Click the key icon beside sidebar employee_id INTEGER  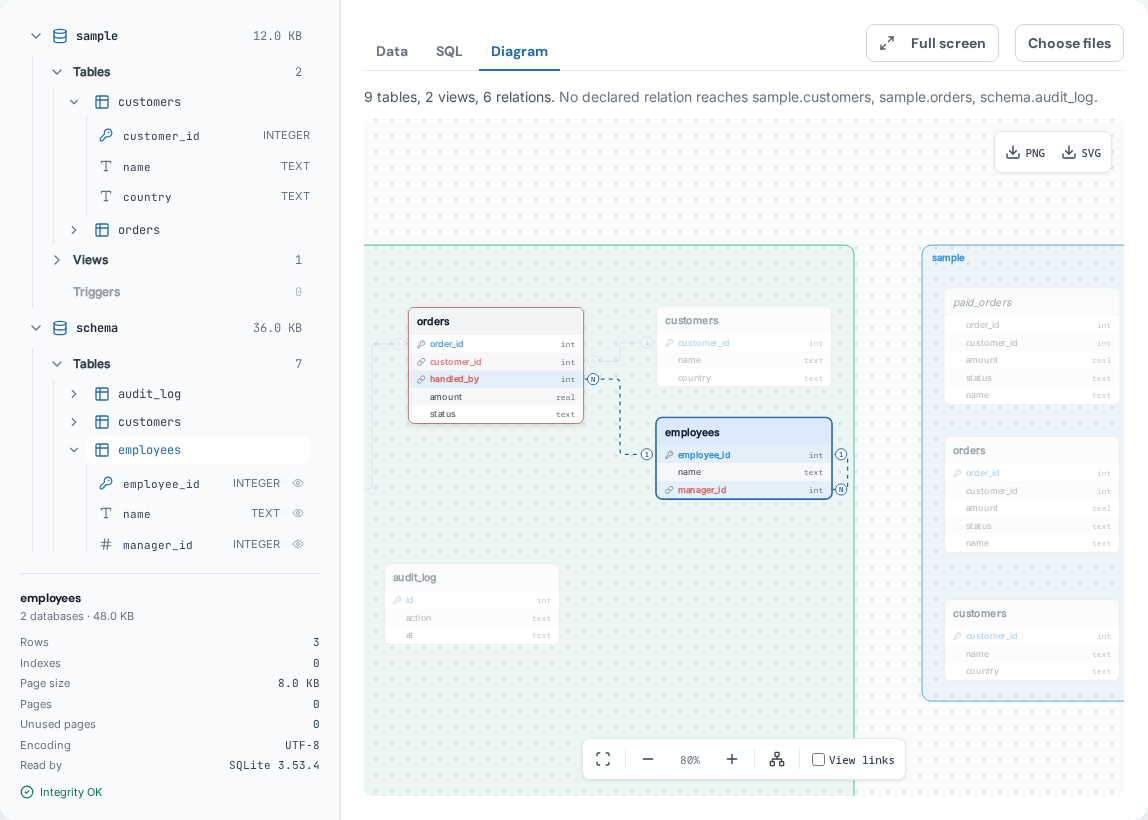click(106, 483)
